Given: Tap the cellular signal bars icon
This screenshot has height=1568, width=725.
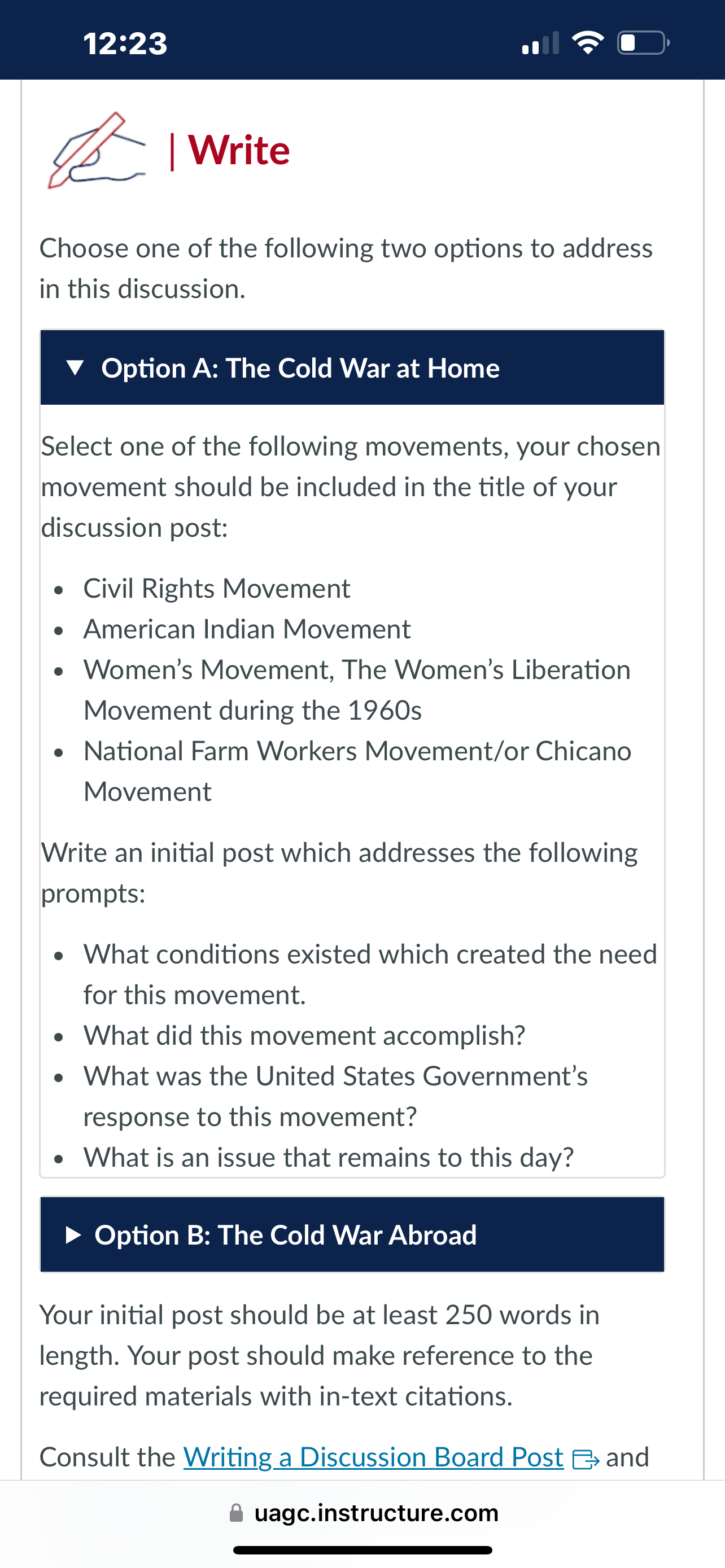Looking at the screenshot, I should [540, 43].
